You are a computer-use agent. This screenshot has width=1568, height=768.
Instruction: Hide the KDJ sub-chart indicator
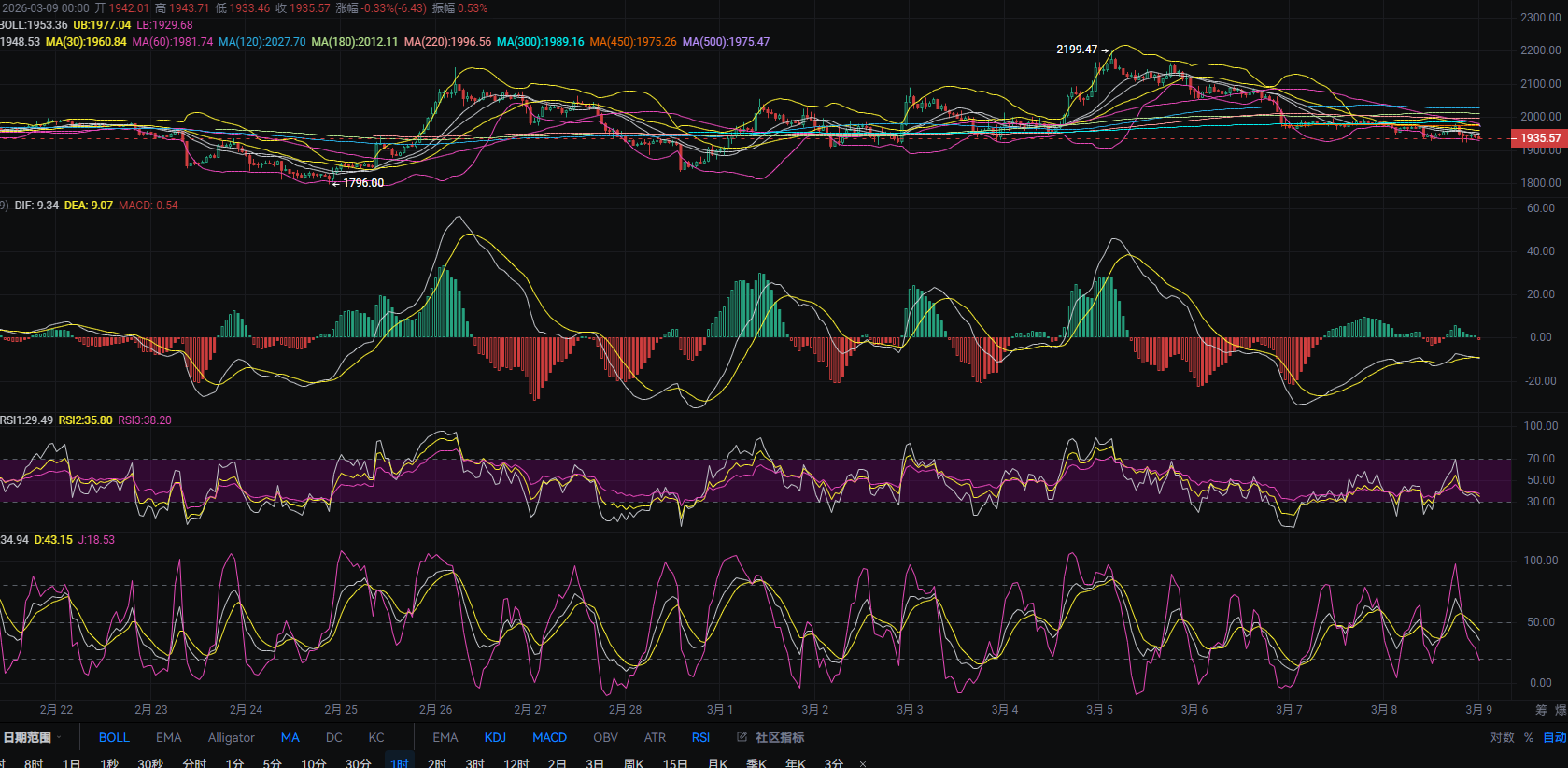[x=495, y=737]
